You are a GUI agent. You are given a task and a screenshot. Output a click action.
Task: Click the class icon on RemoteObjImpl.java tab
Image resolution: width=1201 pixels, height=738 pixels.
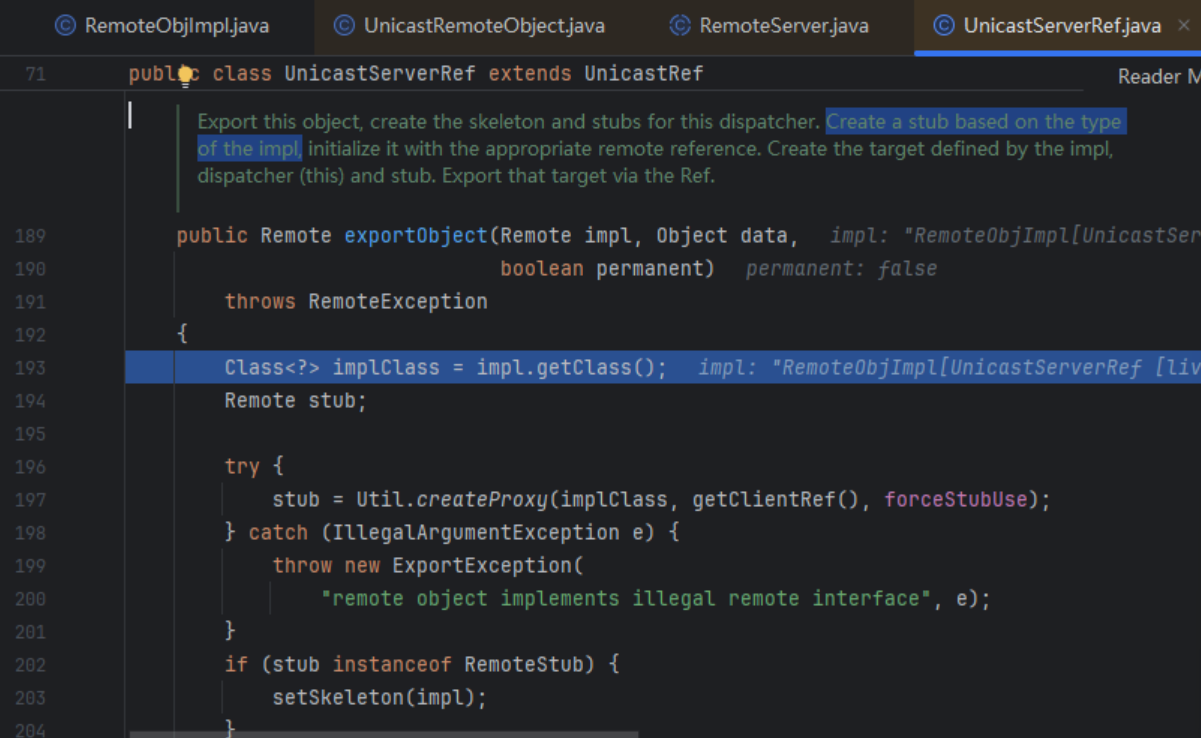(x=66, y=26)
